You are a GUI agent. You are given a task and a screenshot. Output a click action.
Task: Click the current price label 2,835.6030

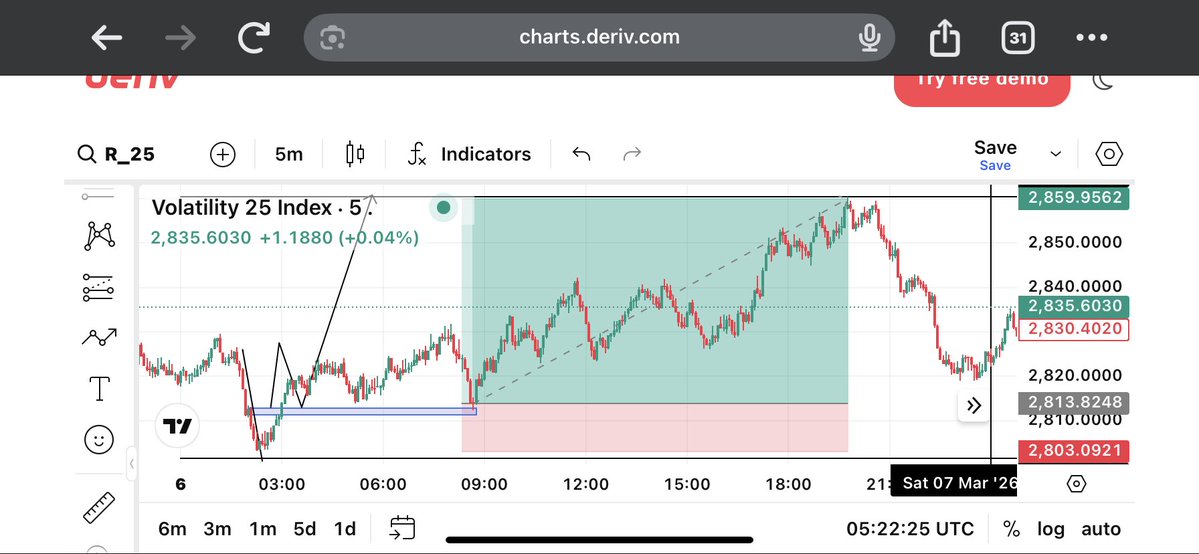pyautogui.click(x=1074, y=307)
